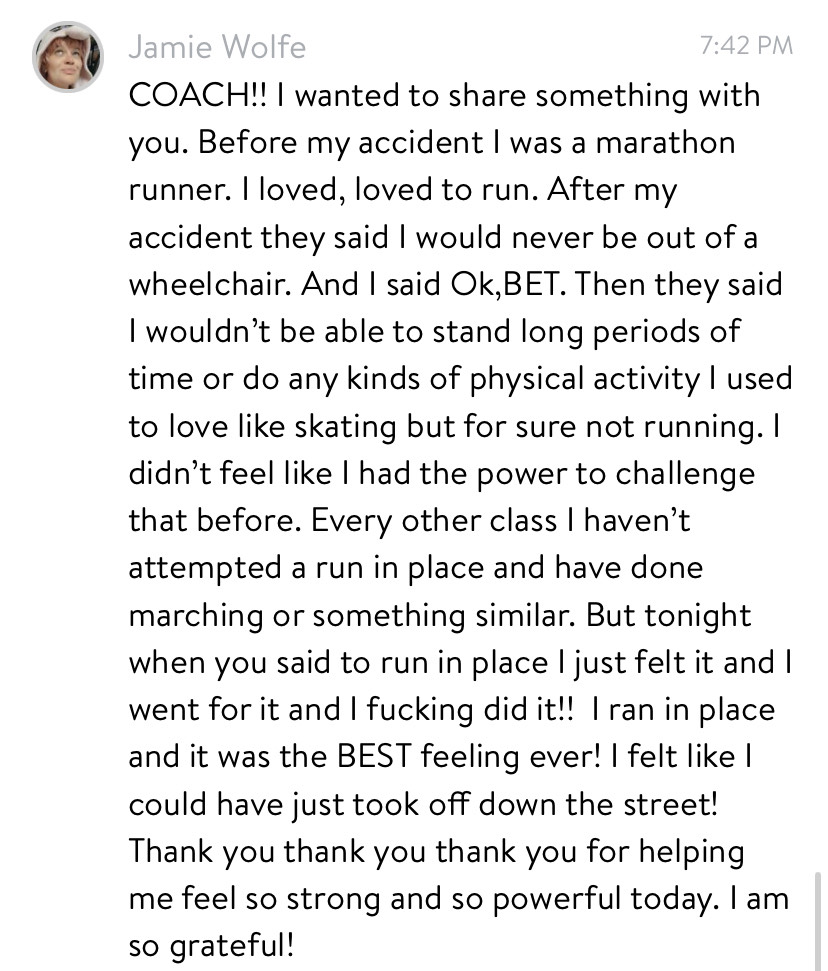Click the word marathon in the message
Screen dimensions: 828x971
pyautogui.click(x=665, y=142)
